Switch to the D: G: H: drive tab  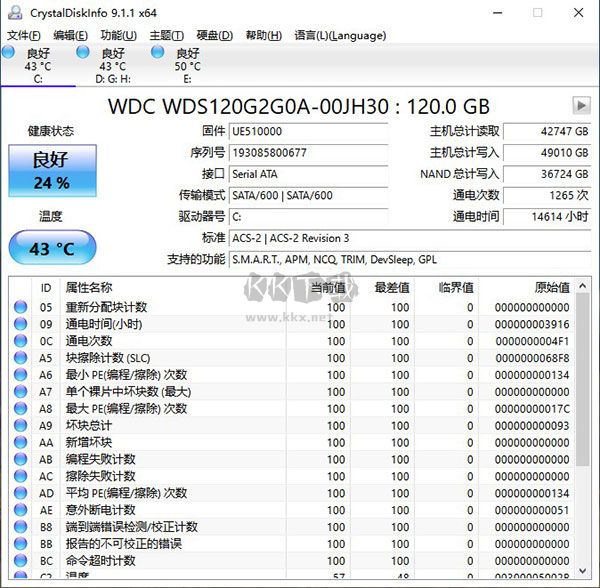[113, 65]
